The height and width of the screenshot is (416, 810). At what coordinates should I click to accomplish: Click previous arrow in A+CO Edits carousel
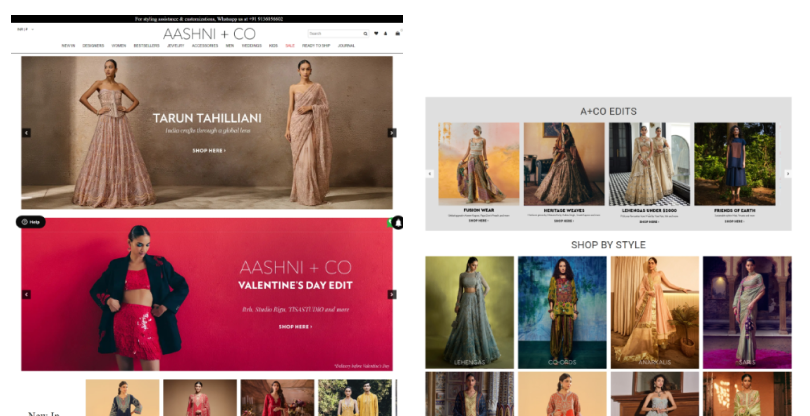(429, 174)
